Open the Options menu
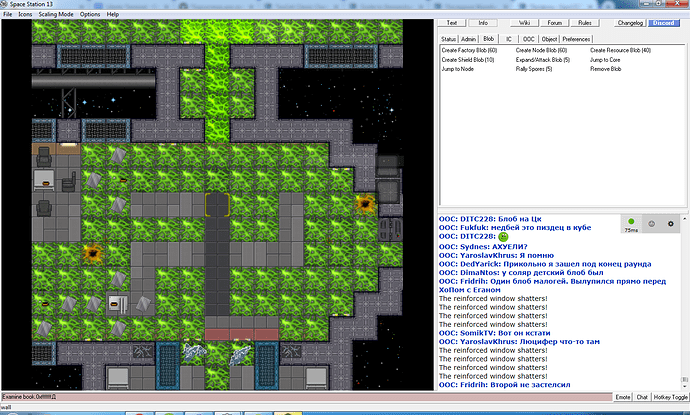 pos(90,14)
